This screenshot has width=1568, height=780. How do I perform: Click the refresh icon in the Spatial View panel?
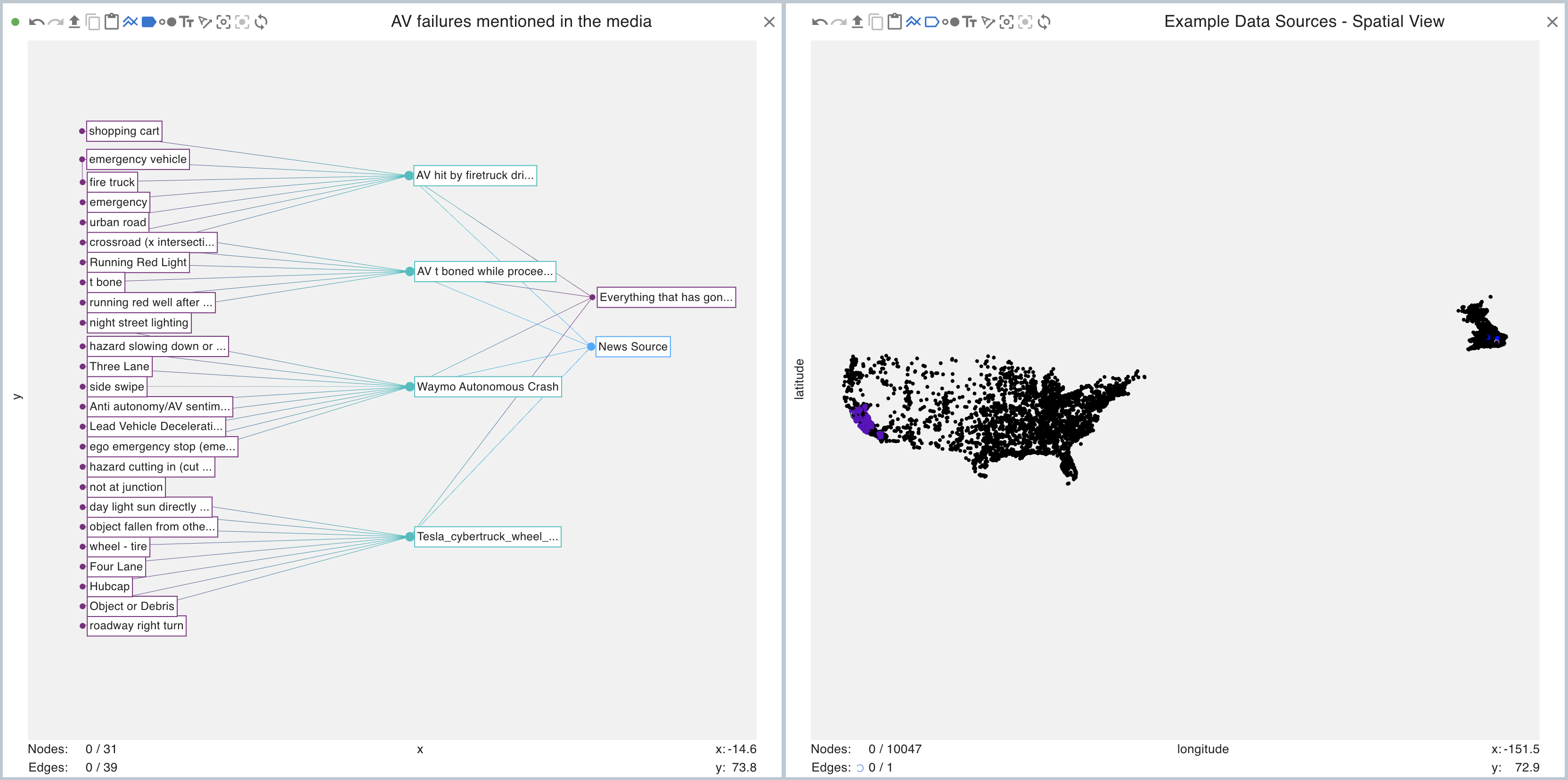click(1044, 23)
